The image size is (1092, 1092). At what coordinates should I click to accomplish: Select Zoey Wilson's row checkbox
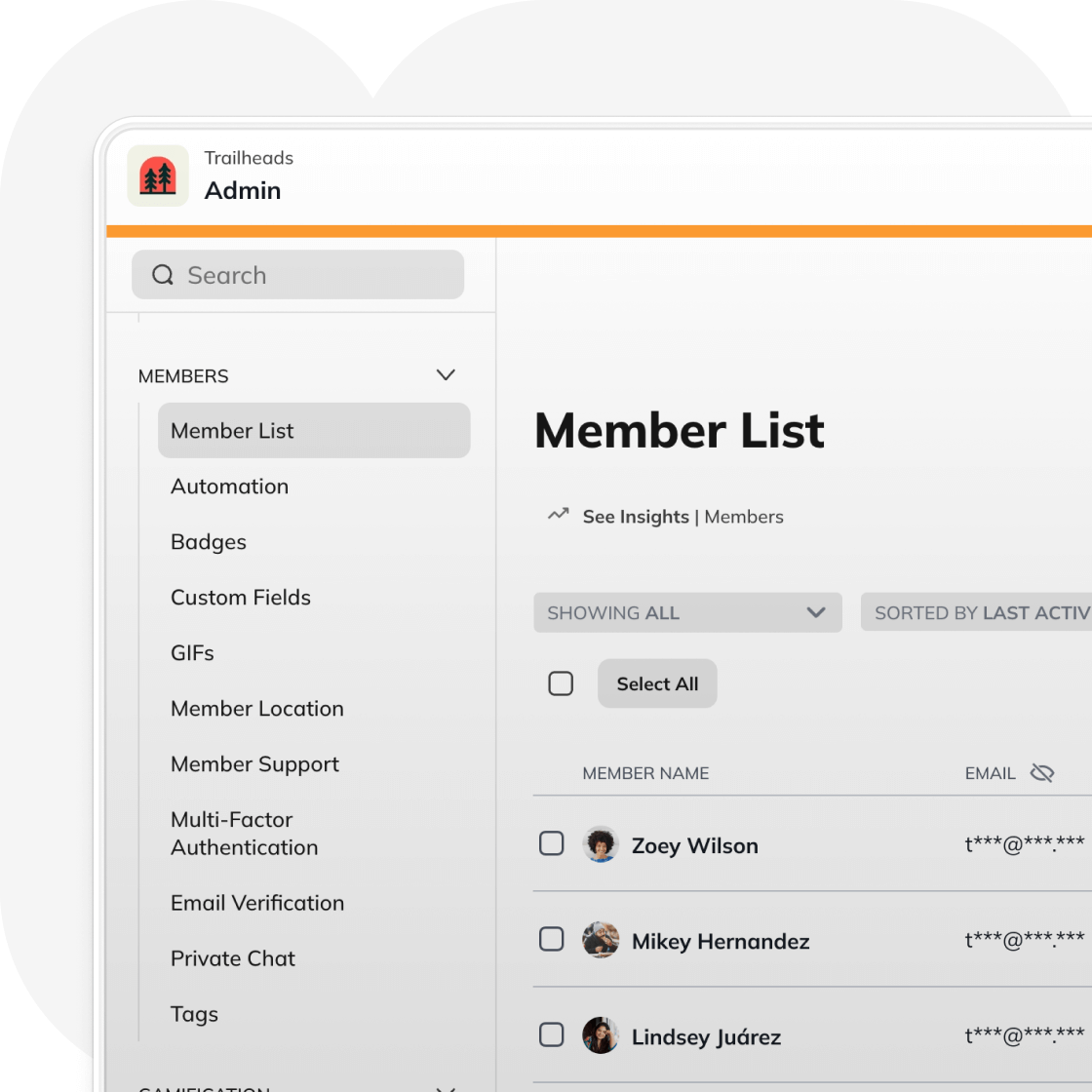click(551, 843)
